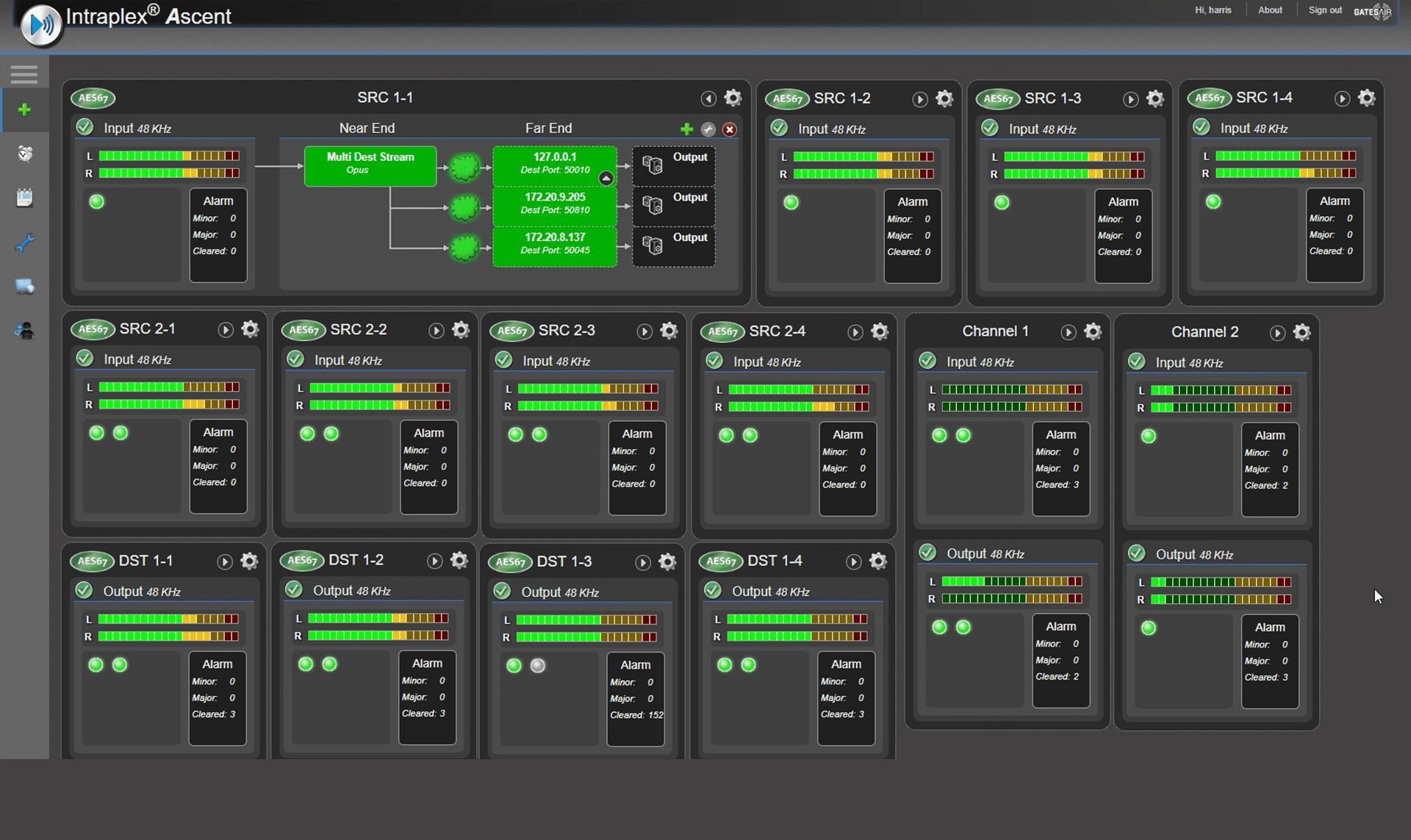Toggle the Channel 2 Output status checkmark
The height and width of the screenshot is (840, 1411).
tap(1137, 553)
